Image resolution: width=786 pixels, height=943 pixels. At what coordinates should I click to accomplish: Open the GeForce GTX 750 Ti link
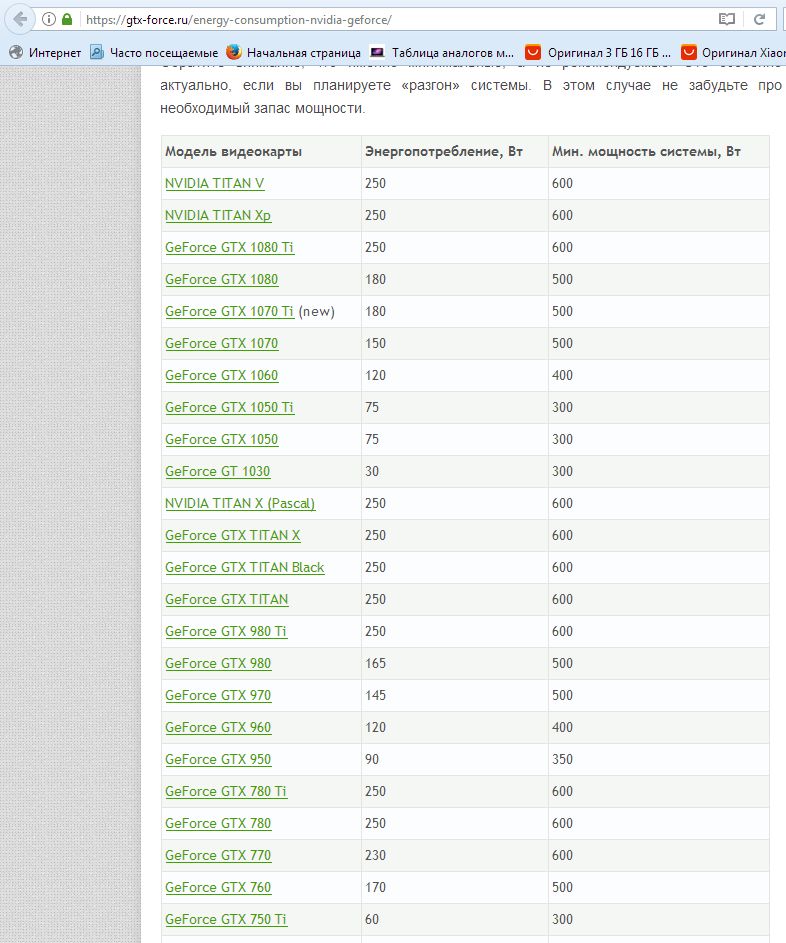(x=226, y=920)
